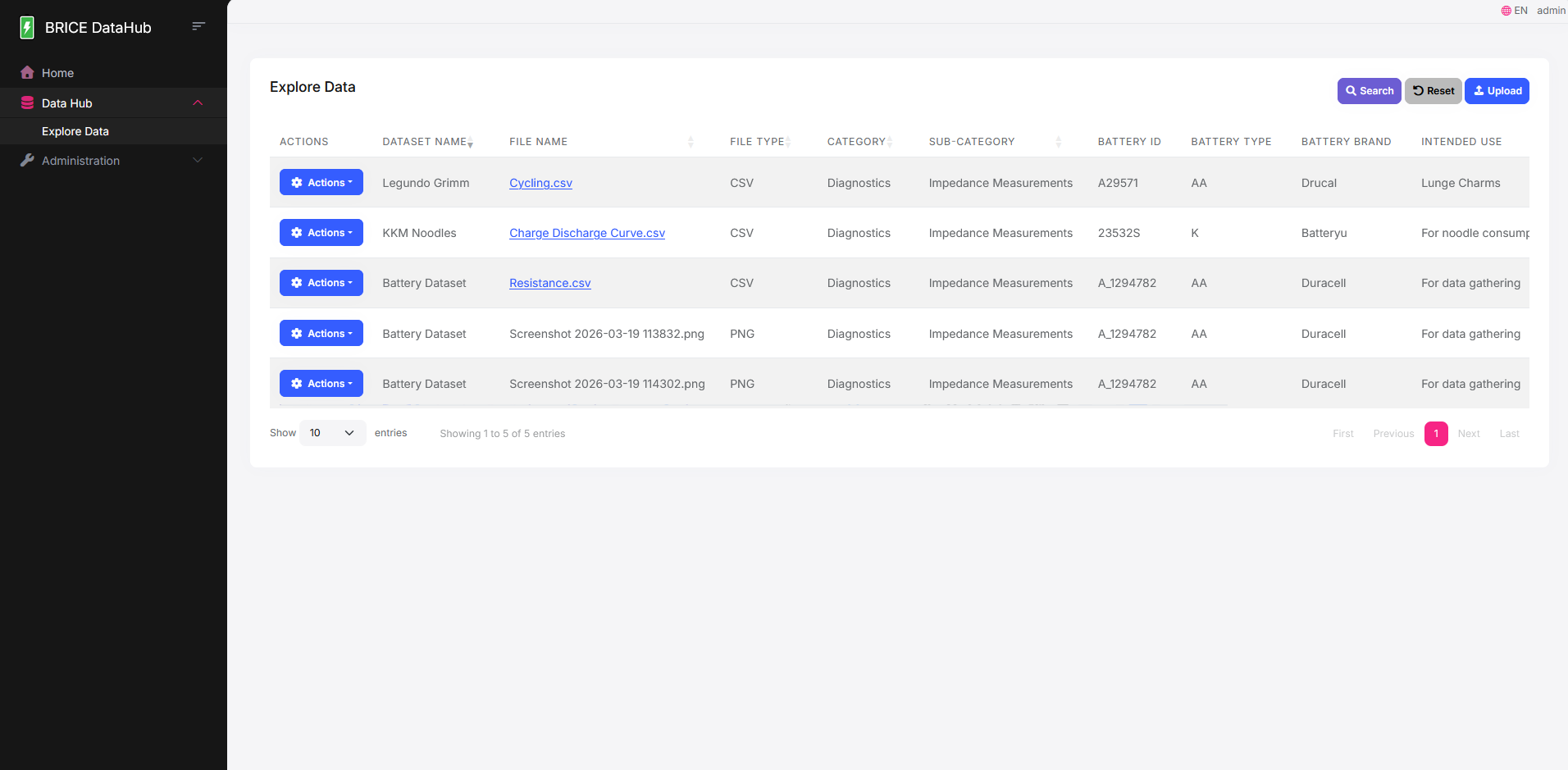Click the Last pagination link
The height and width of the screenshot is (770, 1568).
coord(1509,434)
